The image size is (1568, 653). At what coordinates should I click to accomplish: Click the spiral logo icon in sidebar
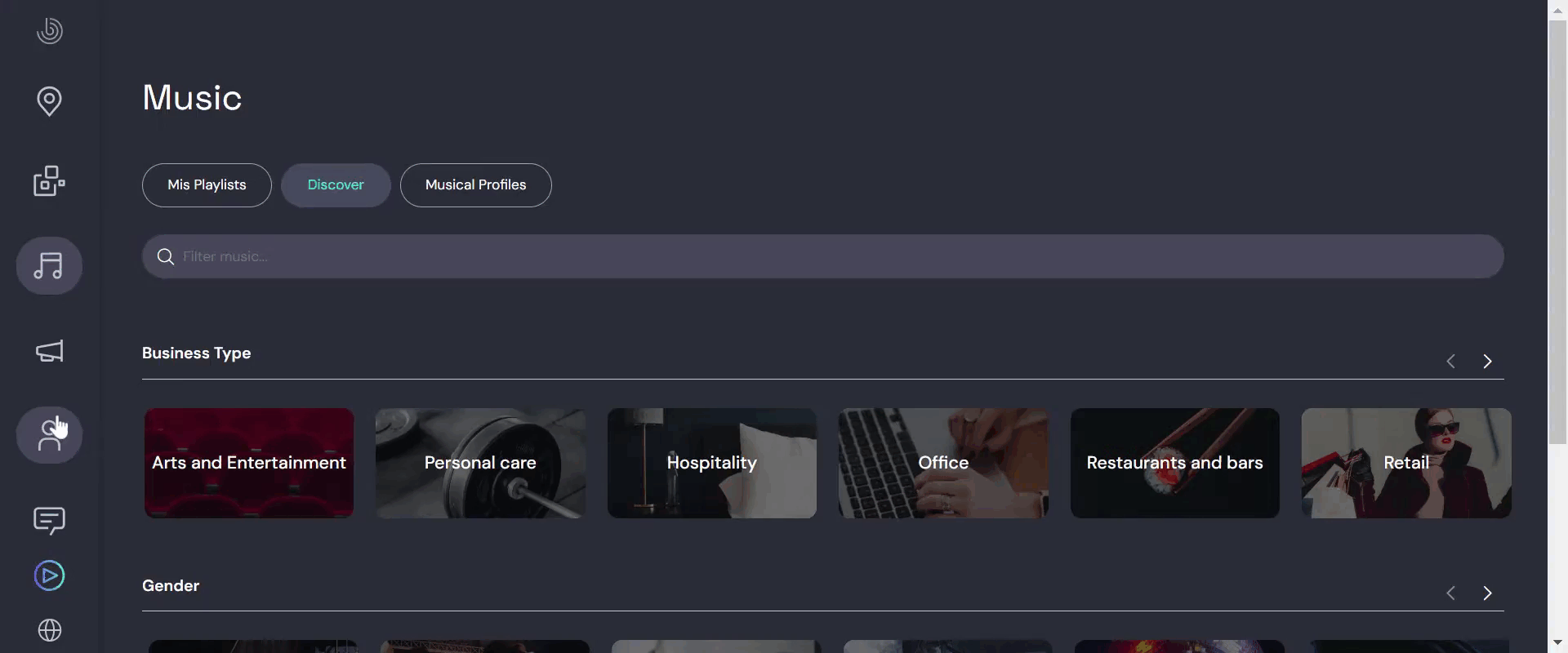[x=50, y=31]
